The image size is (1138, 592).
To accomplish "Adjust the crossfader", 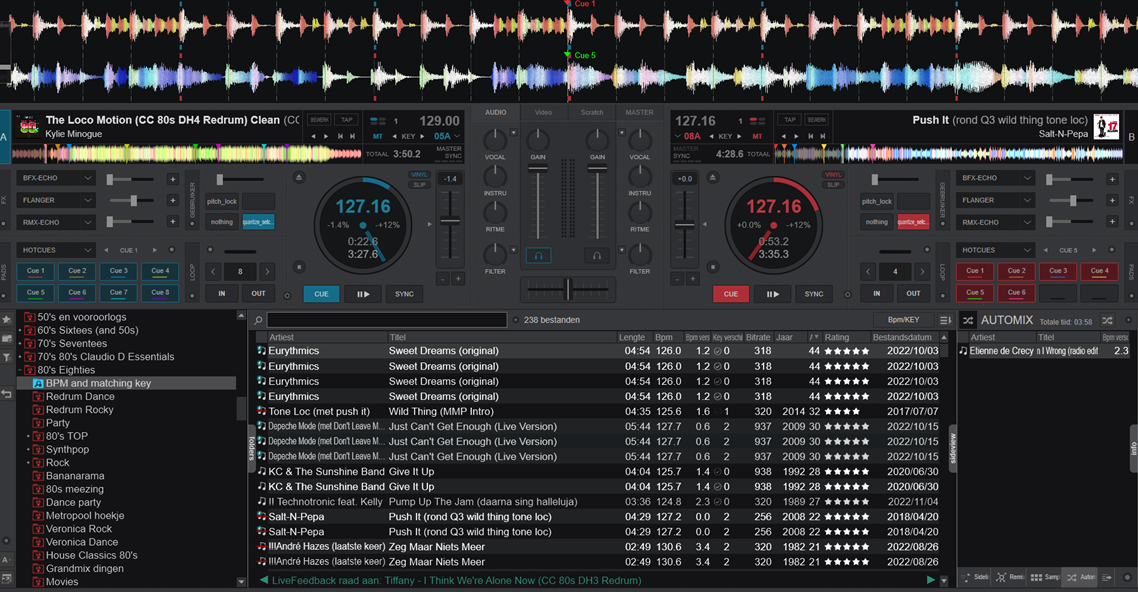I will [x=568, y=289].
